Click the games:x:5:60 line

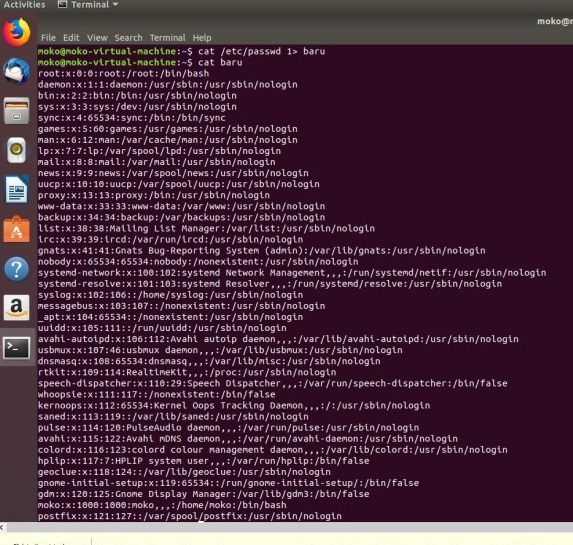coord(168,129)
